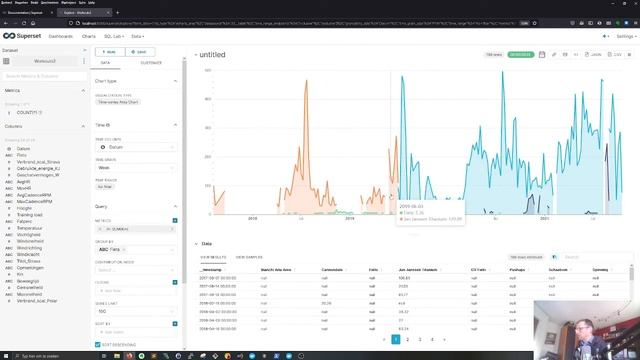
Task: Click the Run button
Action: [110, 52]
